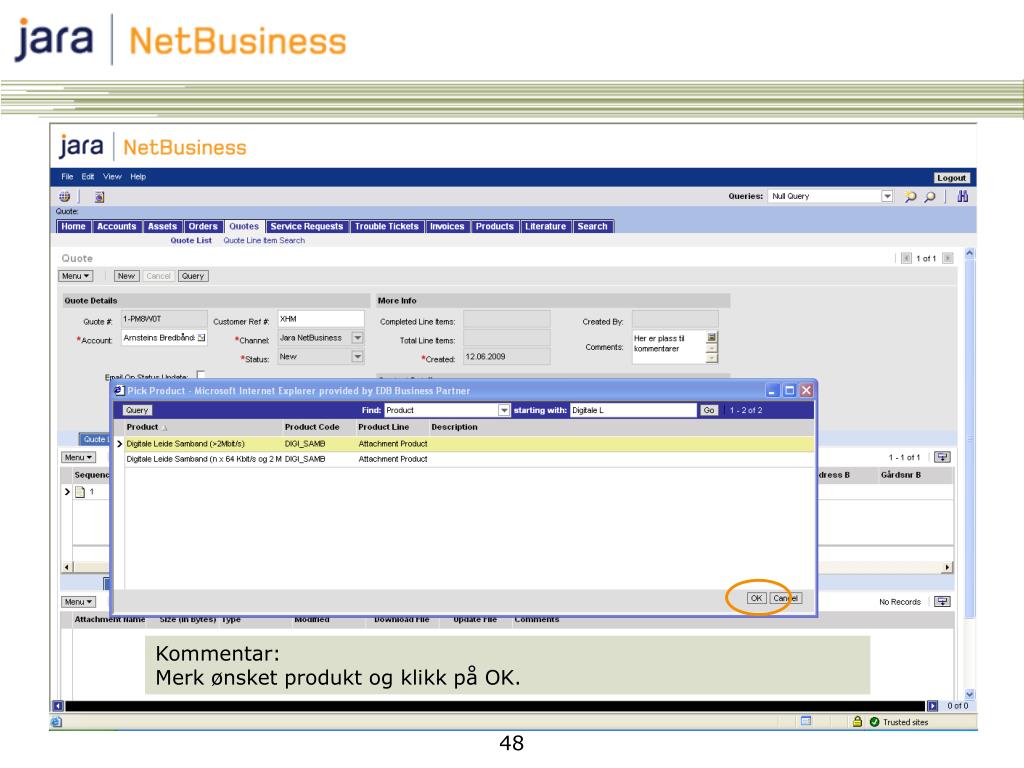This screenshot has width=1024, height=768.
Task: Open the File menu
Action: [67, 176]
